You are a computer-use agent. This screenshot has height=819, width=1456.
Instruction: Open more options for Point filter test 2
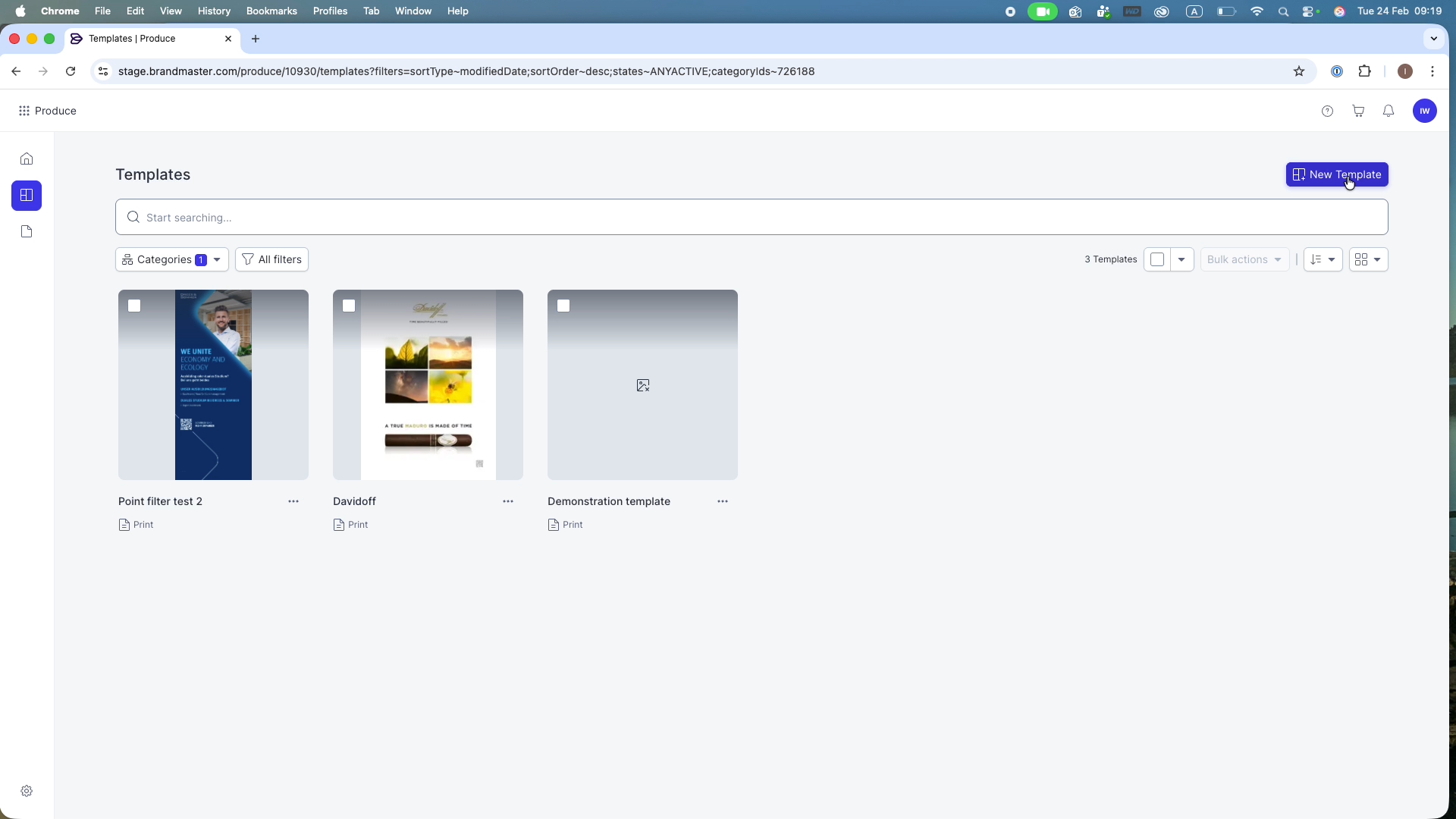tap(293, 501)
